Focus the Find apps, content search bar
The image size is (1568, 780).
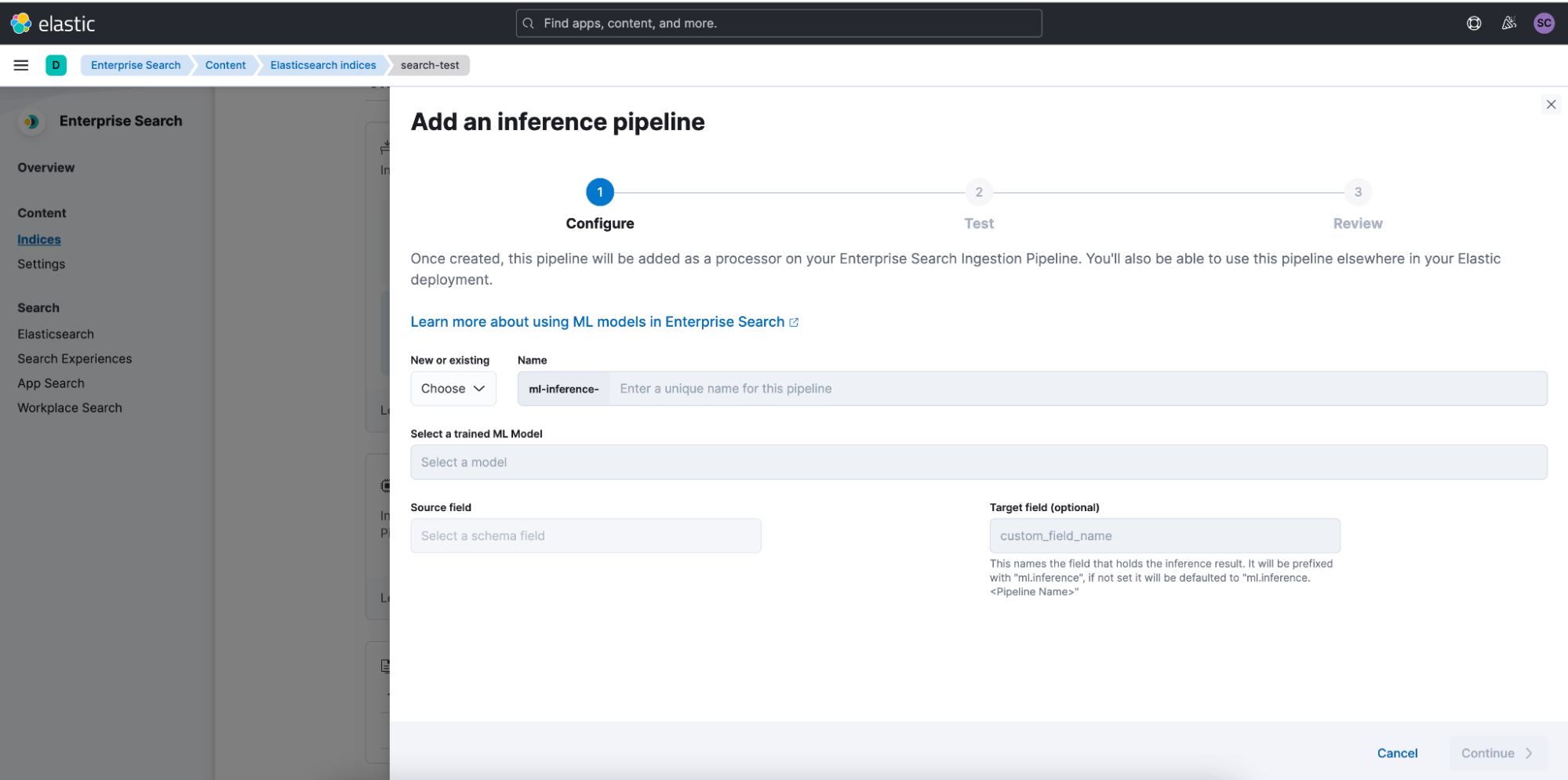click(x=779, y=24)
